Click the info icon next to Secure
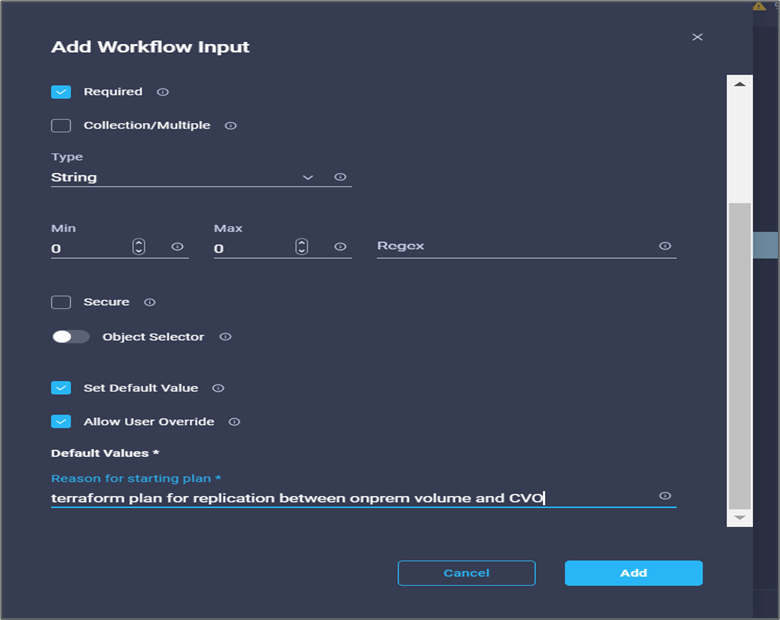 pyautogui.click(x=150, y=302)
